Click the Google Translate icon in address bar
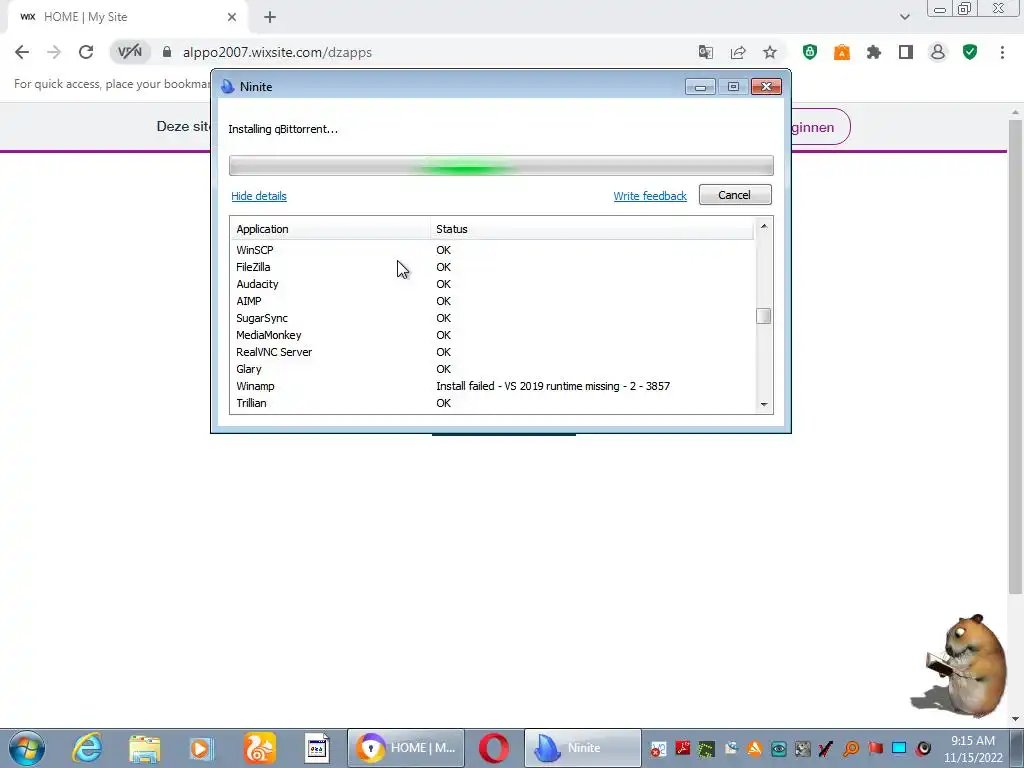 coord(705,52)
